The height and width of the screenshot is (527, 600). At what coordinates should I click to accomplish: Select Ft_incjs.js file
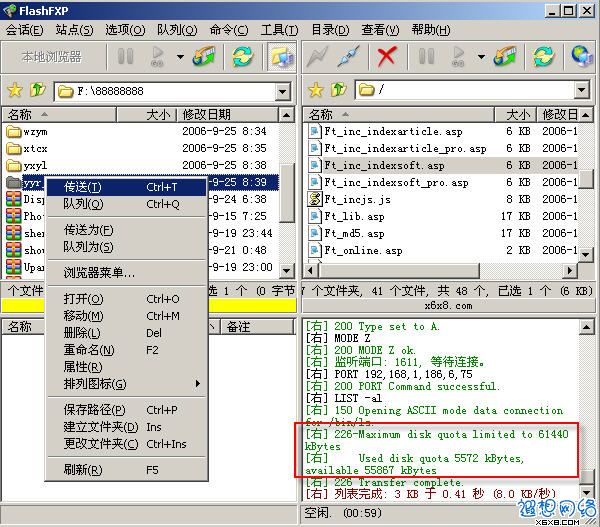click(x=349, y=199)
